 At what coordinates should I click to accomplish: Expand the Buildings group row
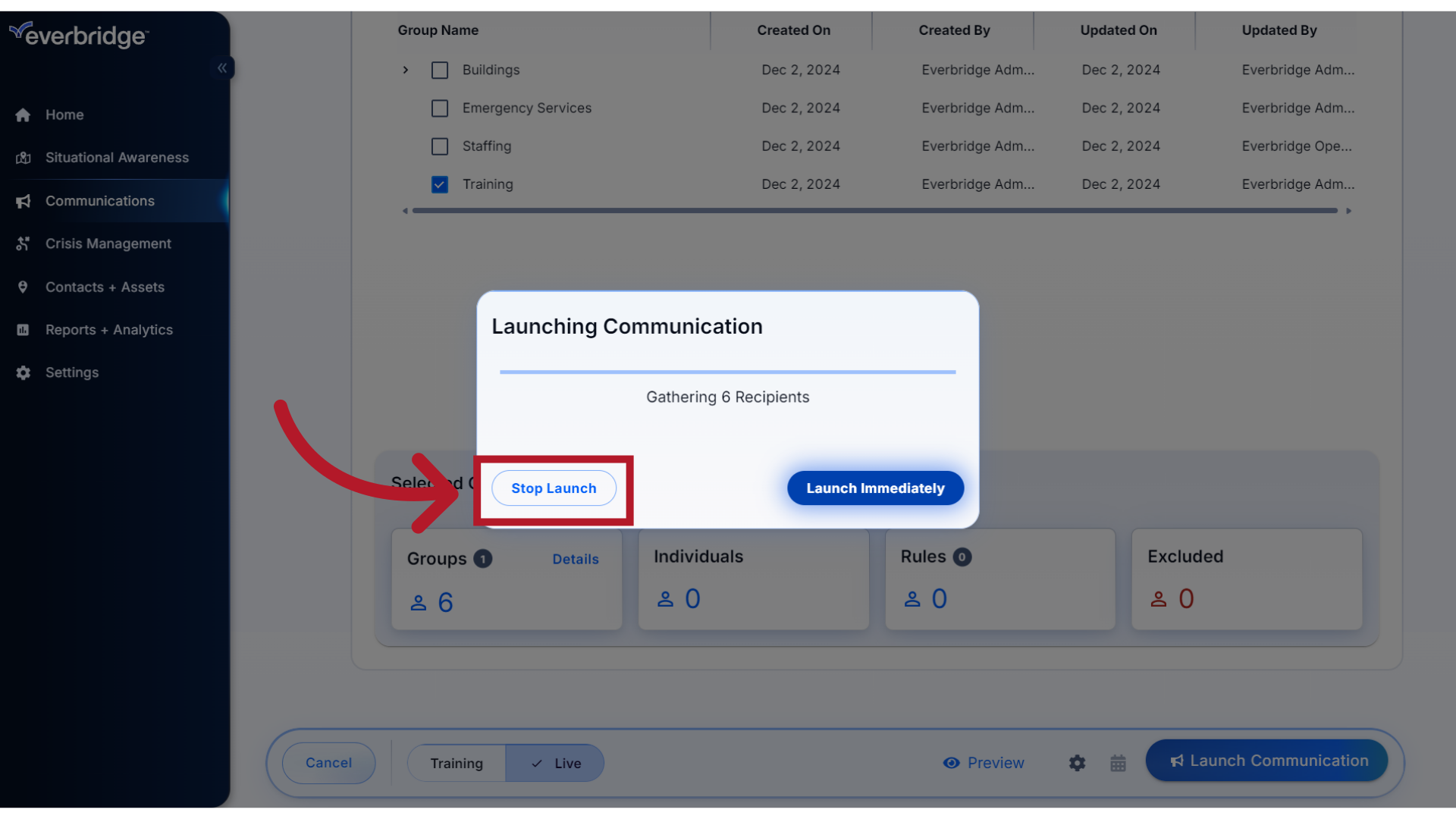click(x=406, y=70)
